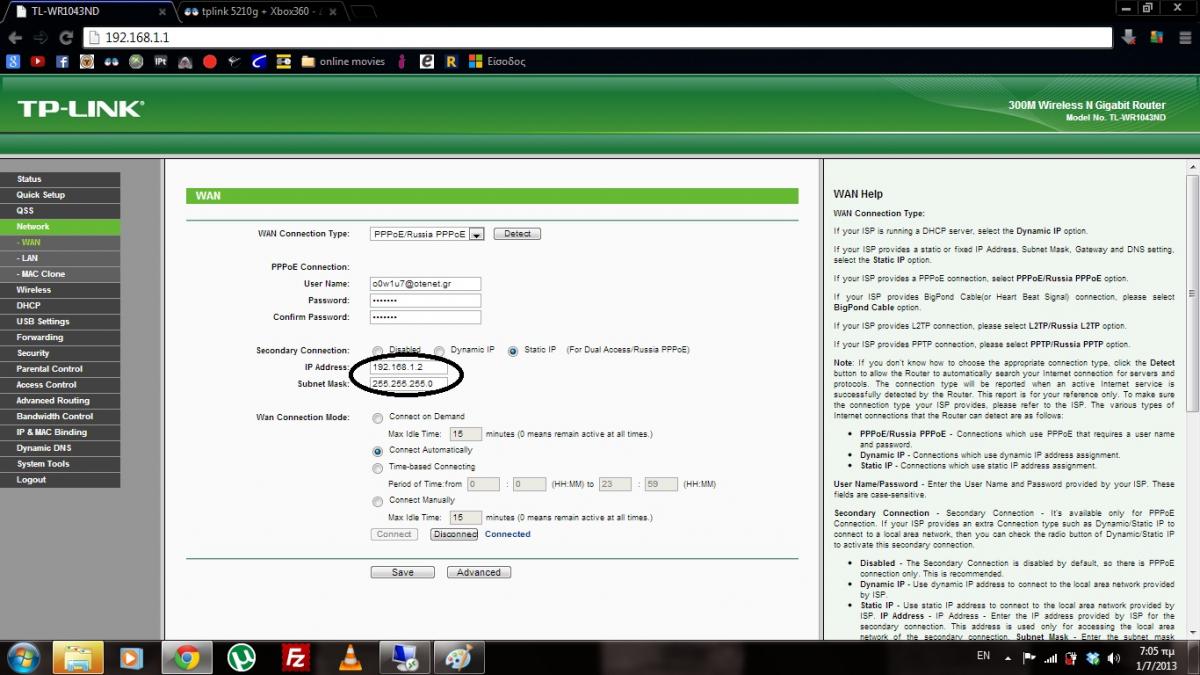Image resolution: width=1200 pixels, height=675 pixels.
Task: Click the Subnet Mask field
Action: [407, 384]
